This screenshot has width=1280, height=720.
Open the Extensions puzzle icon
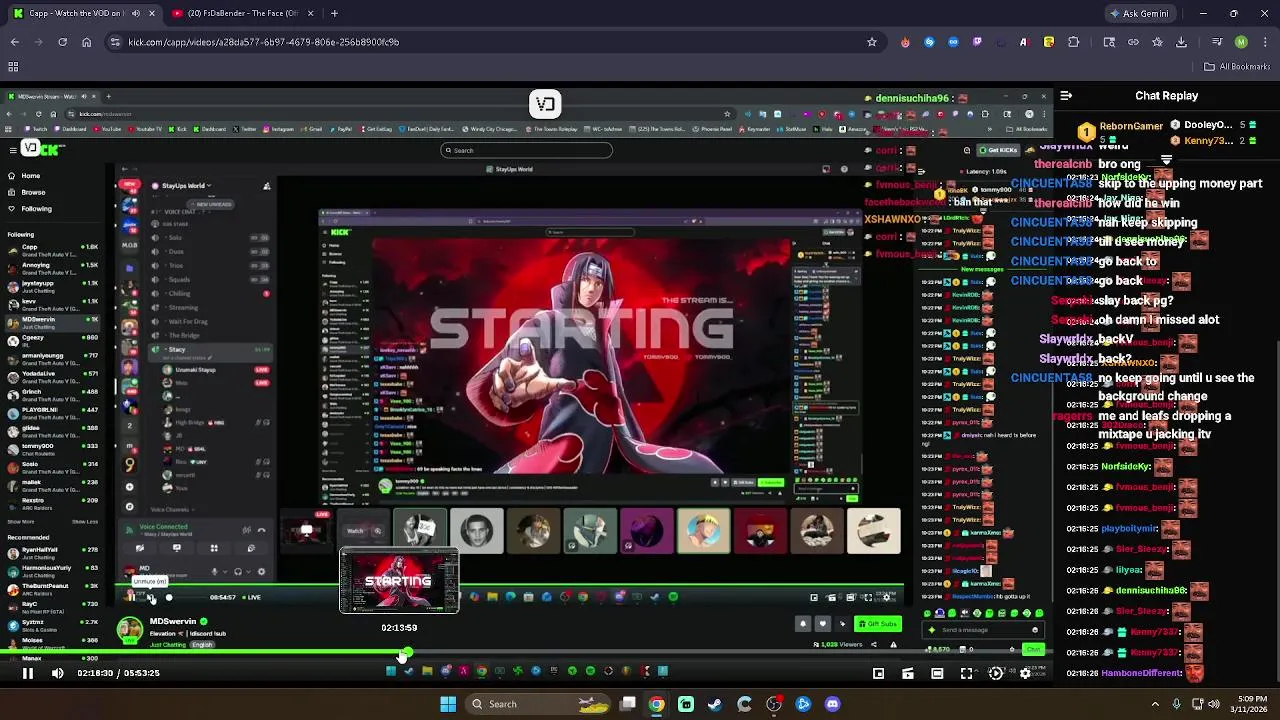click(1073, 42)
